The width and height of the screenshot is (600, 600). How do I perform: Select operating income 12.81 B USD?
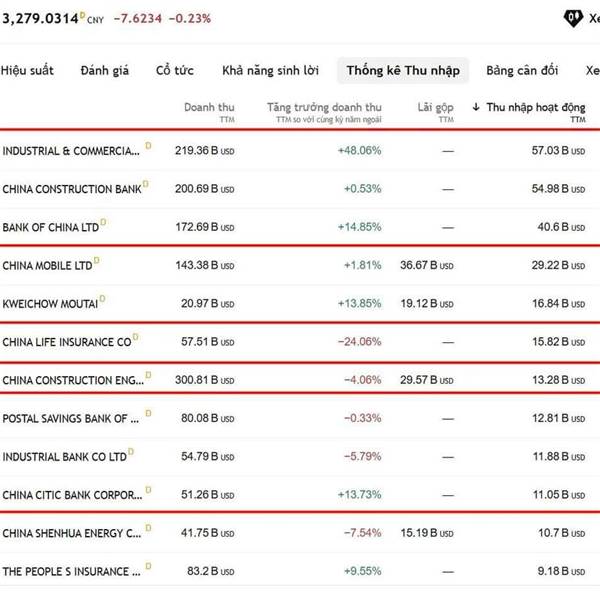pos(558,419)
